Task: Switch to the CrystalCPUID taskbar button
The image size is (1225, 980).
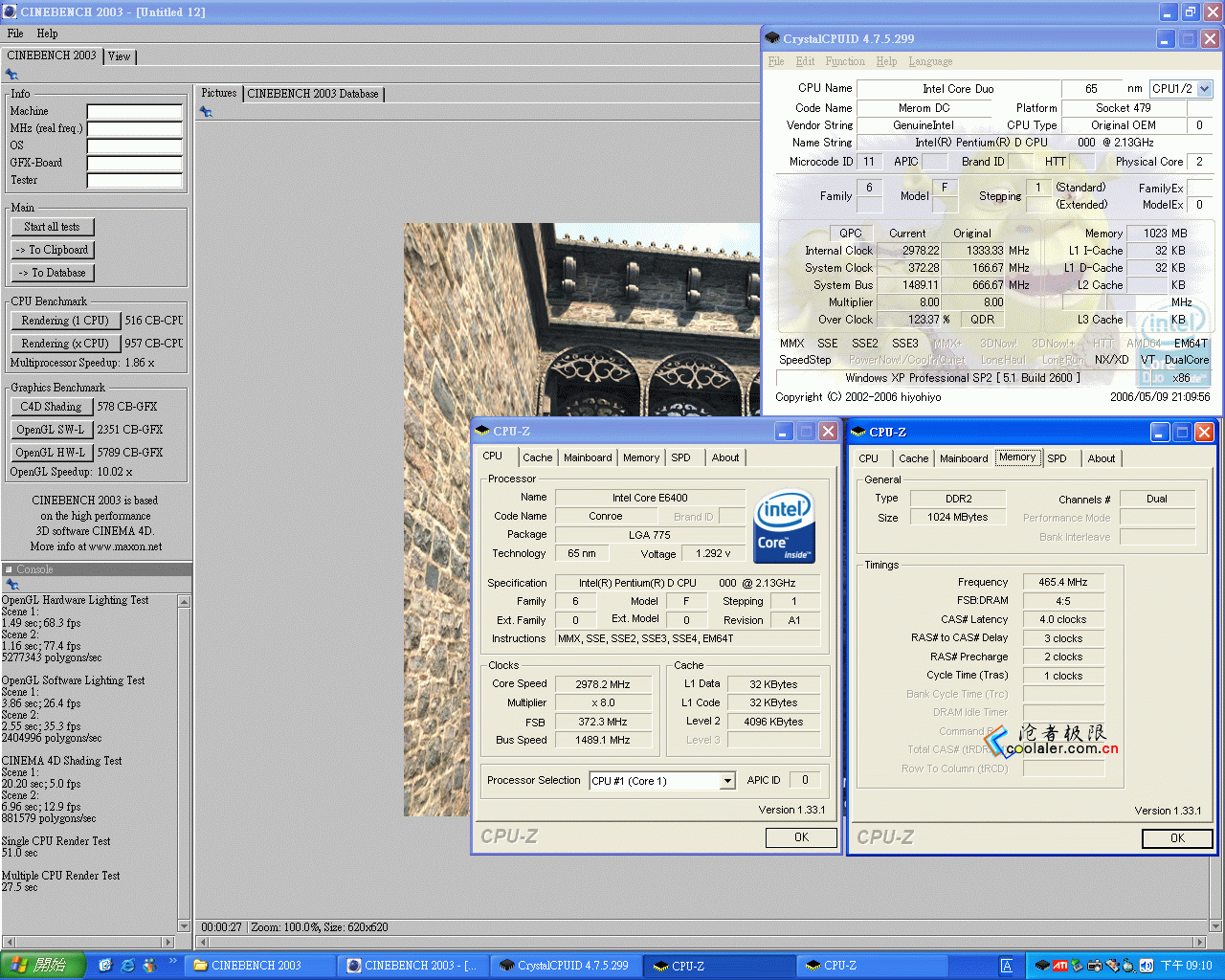Action: (565, 966)
